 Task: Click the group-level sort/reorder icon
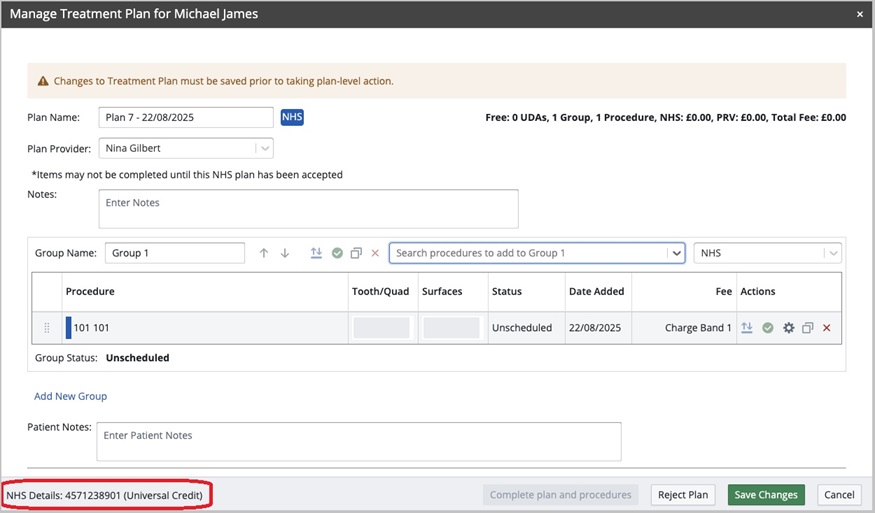316,253
